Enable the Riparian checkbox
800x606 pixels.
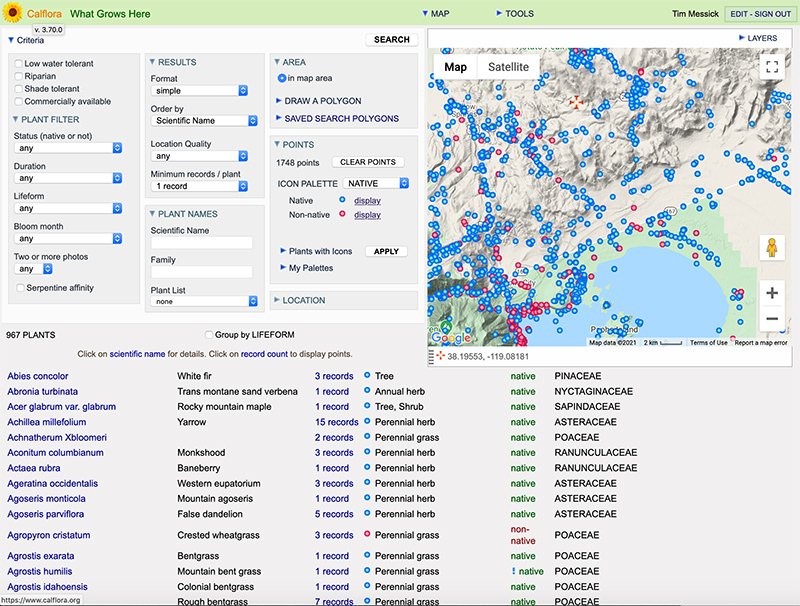click(18, 76)
